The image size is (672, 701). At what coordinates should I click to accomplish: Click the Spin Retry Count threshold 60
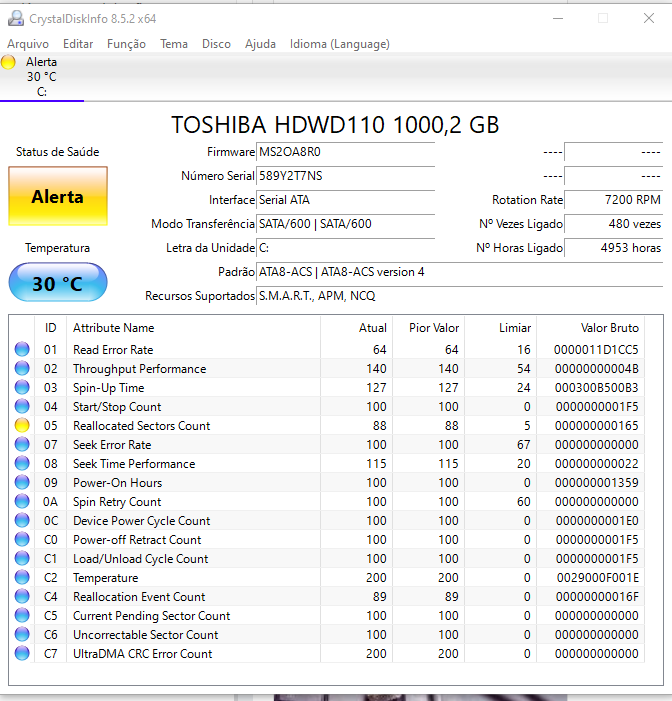pos(524,502)
